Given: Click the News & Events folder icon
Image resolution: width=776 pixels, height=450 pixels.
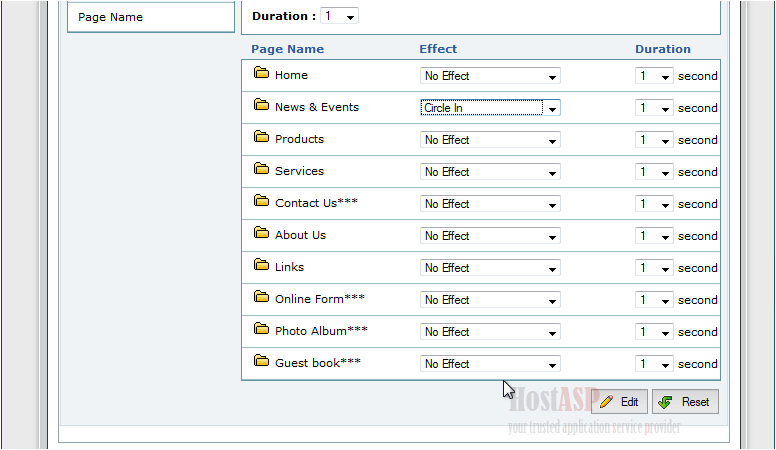Looking at the screenshot, I should coord(261,104).
